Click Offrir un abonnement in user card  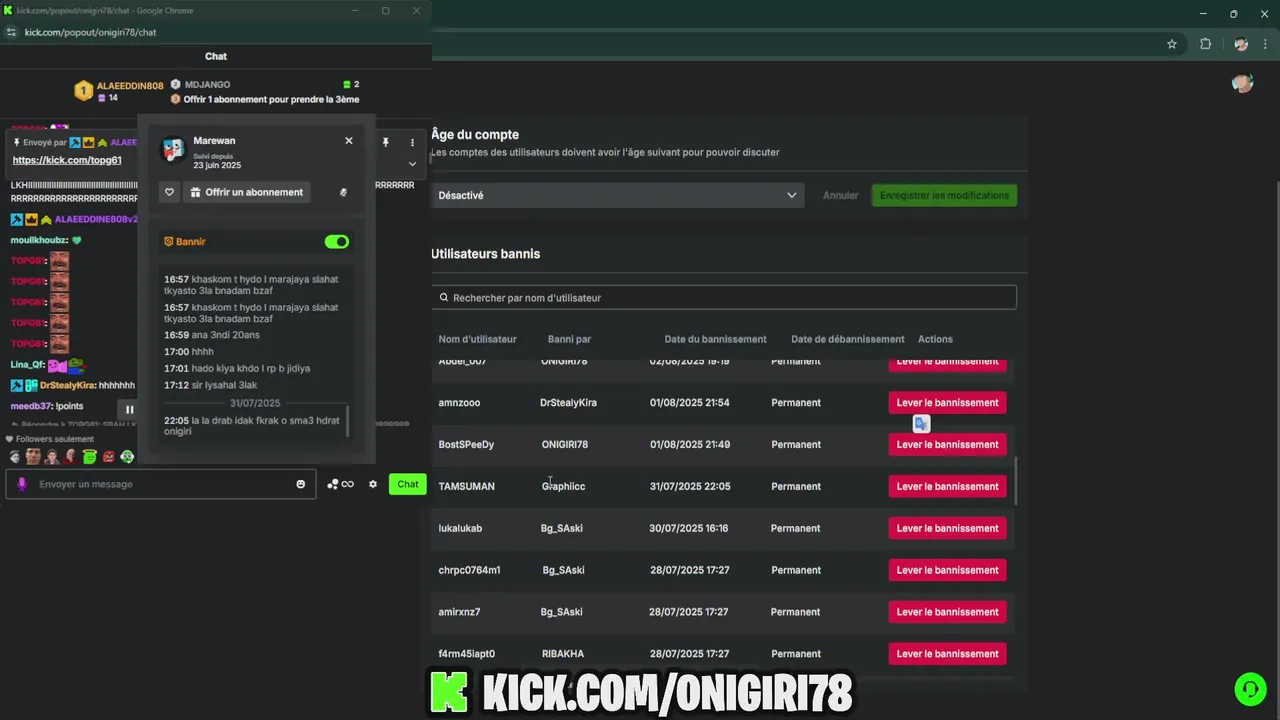click(246, 192)
